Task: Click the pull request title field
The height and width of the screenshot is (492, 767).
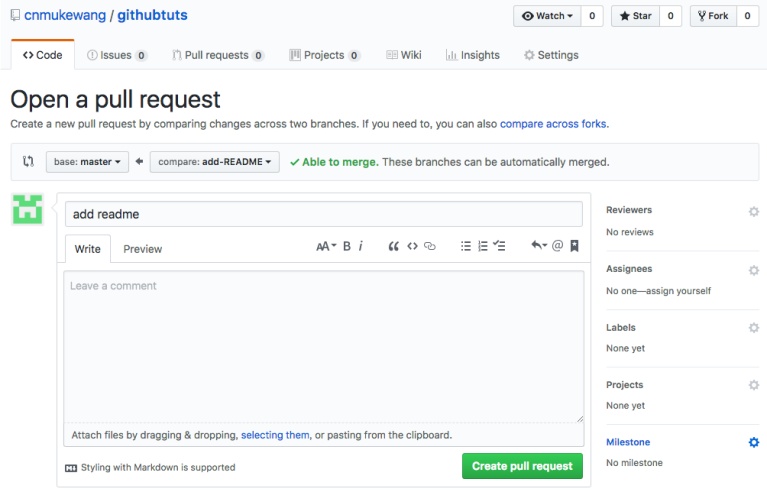Action: tap(323, 214)
